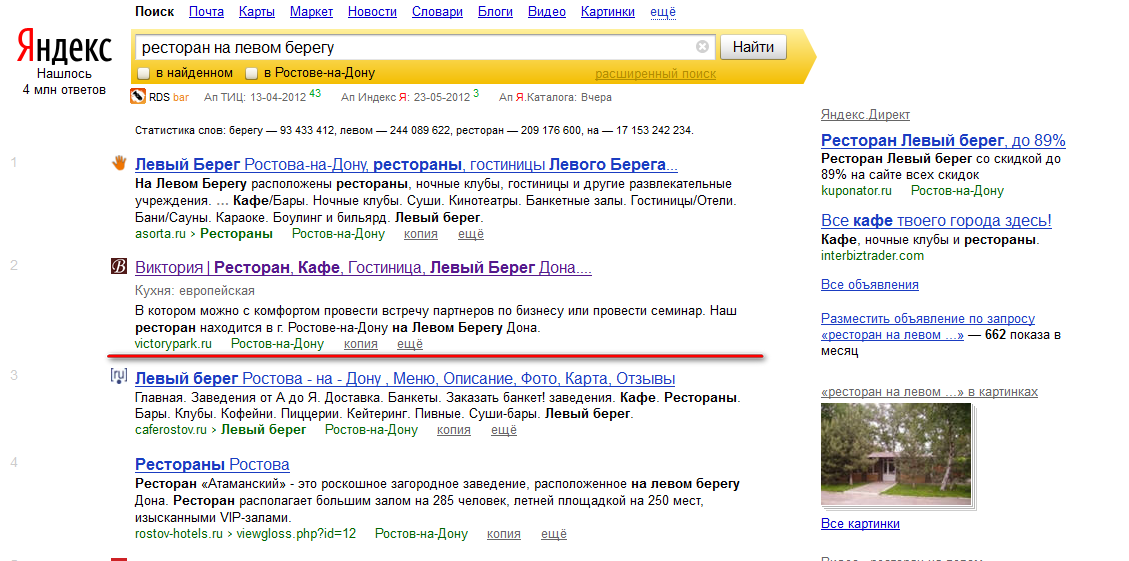Open the cached 'копия' of the asorta.ru result
The height and width of the screenshot is (561, 1129).
point(420,234)
